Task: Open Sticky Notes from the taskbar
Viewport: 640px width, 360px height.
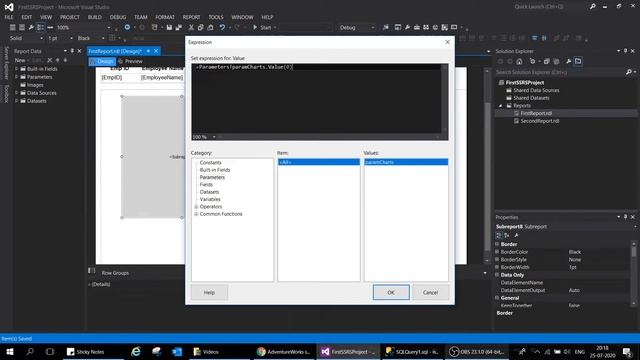Action: click(x=85, y=351)
